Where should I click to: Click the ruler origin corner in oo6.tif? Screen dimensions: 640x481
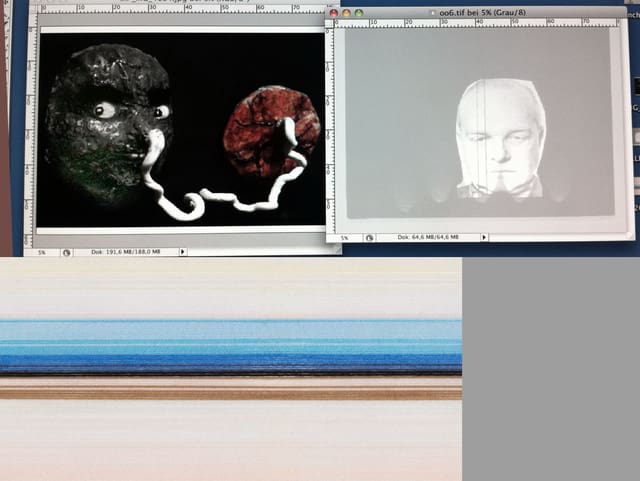[x=331, y=24]
